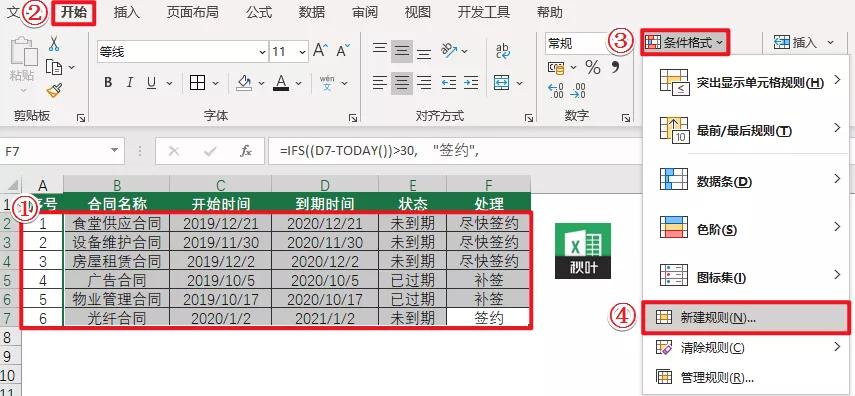Click the red font color button
The image size is (855, 396).
coord(281,83)
